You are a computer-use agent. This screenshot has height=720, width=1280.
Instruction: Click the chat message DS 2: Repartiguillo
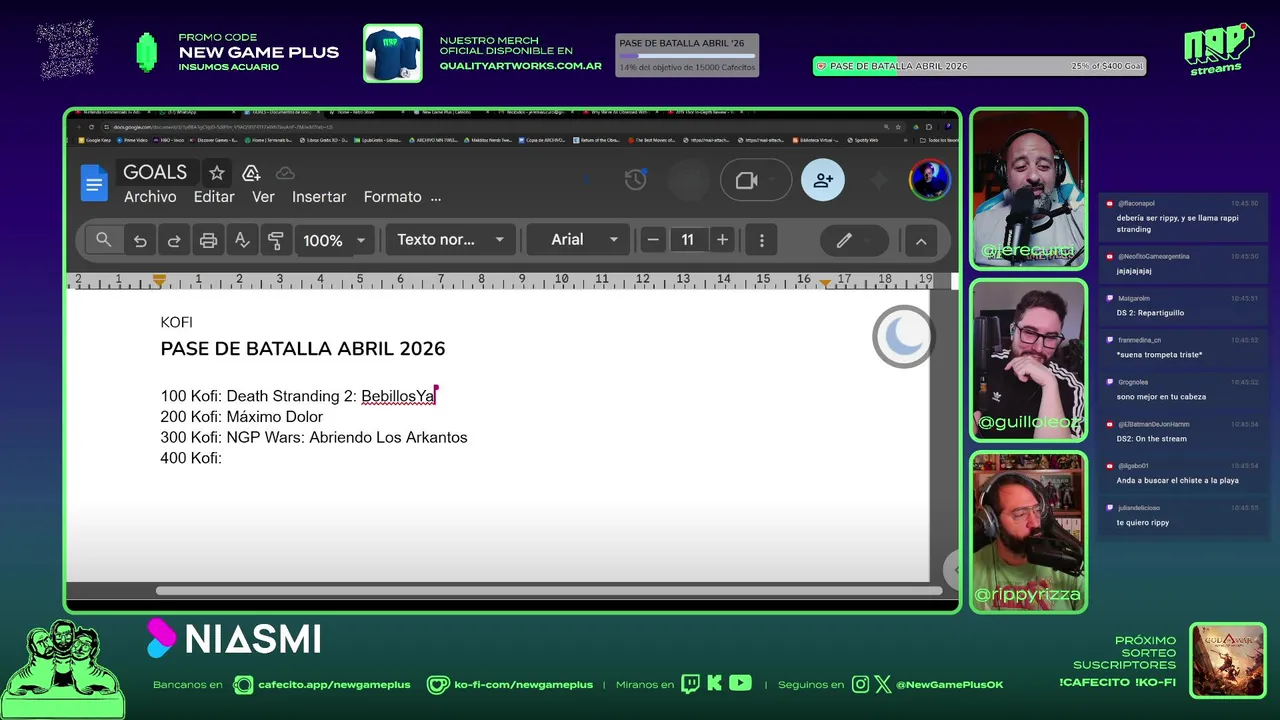[x=1150, y=313]
